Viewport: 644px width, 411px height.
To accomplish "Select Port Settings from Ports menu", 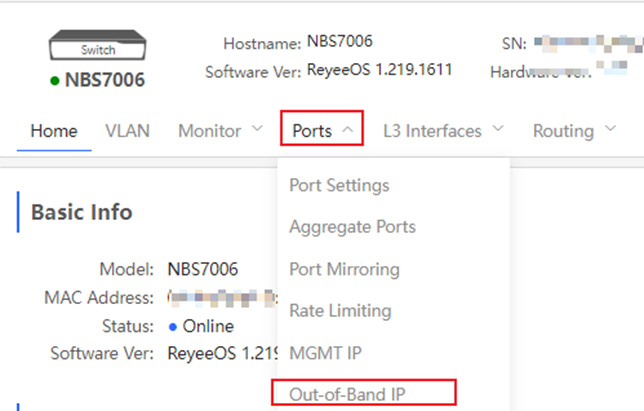I will tap(339, 185).
